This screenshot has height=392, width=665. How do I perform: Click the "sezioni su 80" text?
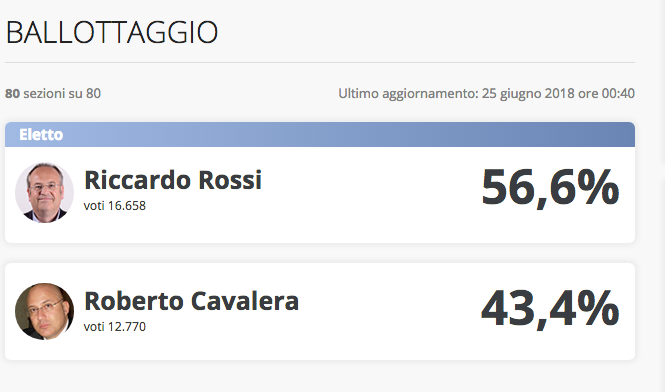[62, 93]
